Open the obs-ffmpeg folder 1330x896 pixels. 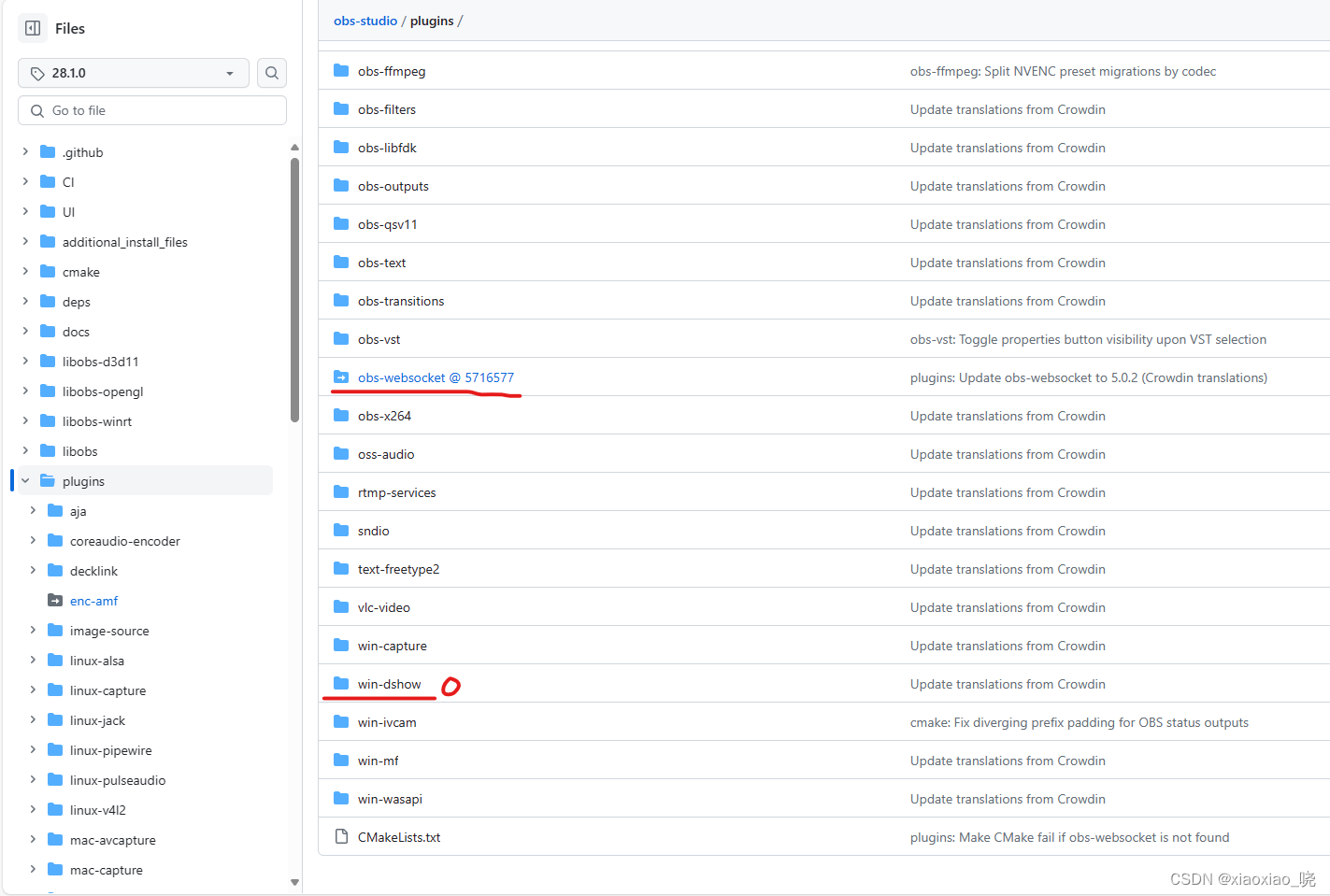[x=392, y=71]
